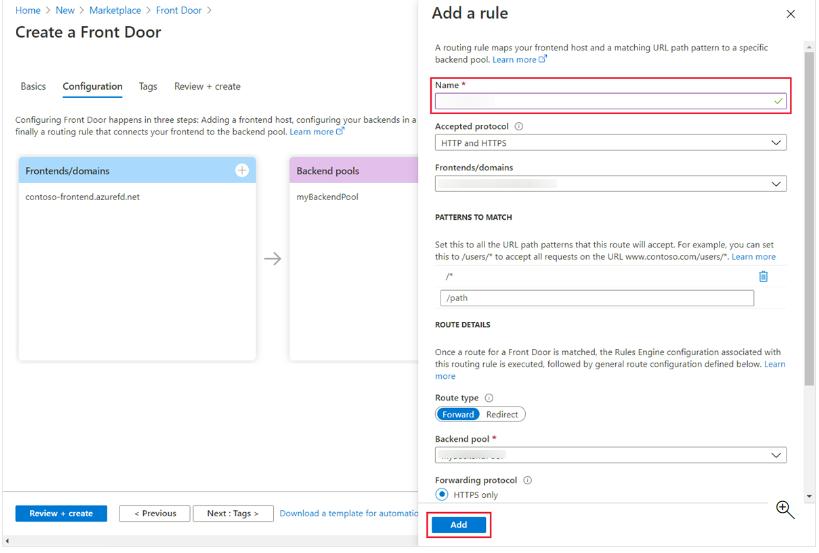Viewport: 819px width, 553px height.
Task: Click the /path pattern input field
Action: click(596, 298)
